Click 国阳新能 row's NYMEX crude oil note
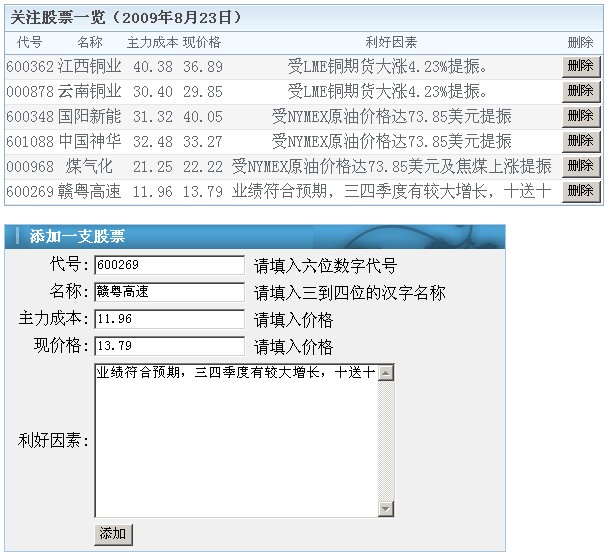Viewport: 609px width, 557px height. coord(392,116)
